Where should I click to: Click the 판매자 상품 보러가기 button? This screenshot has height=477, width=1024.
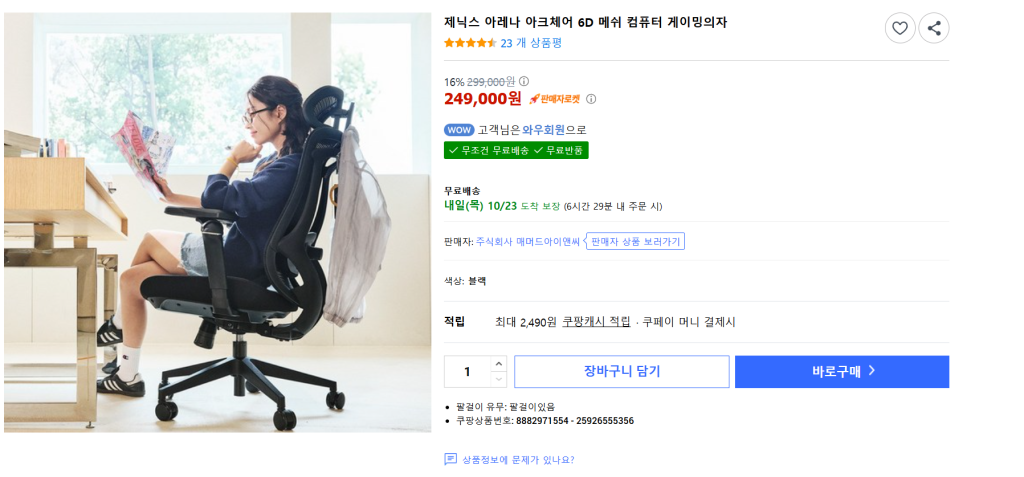(x=635, y=242)
